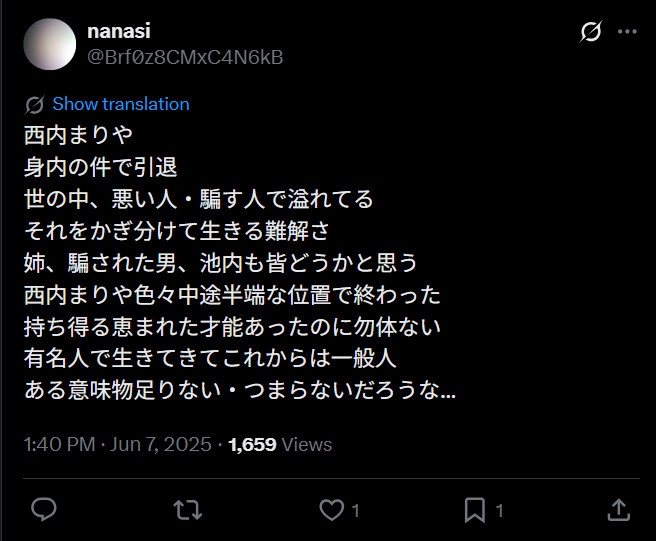
Task: Click the bookmark count number
Action: tap(499, 511)
